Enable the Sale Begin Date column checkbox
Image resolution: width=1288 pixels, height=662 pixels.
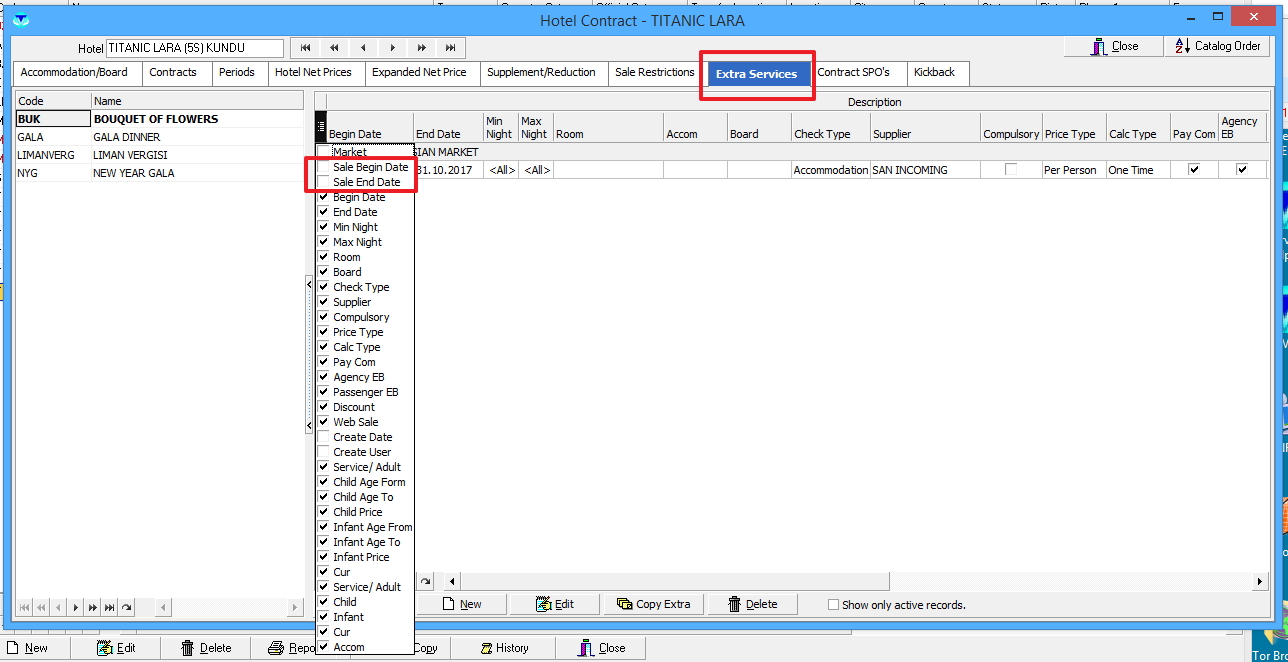[x=323, y=168]
